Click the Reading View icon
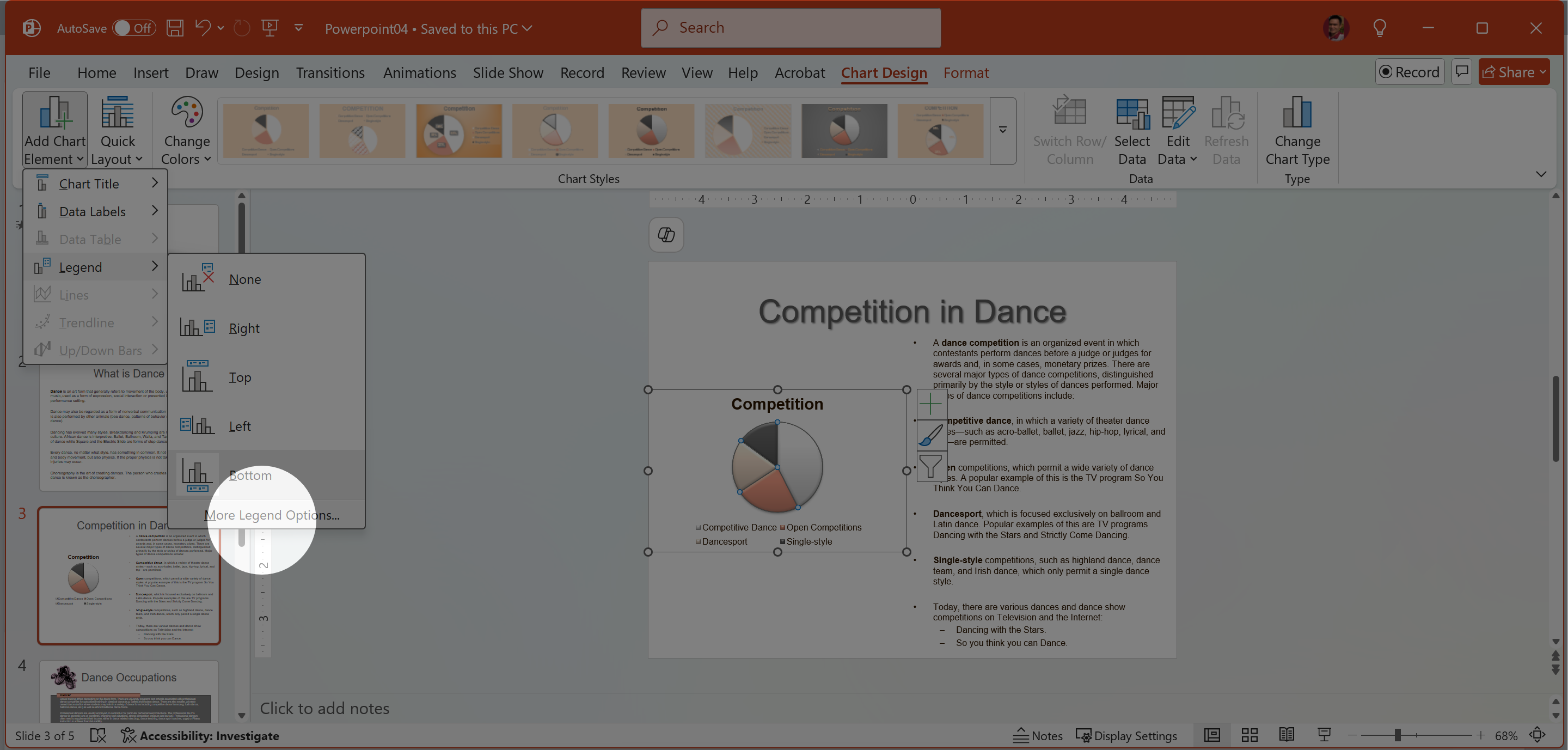Viewport: 1568px width, 750px height. pos(1286,735)
